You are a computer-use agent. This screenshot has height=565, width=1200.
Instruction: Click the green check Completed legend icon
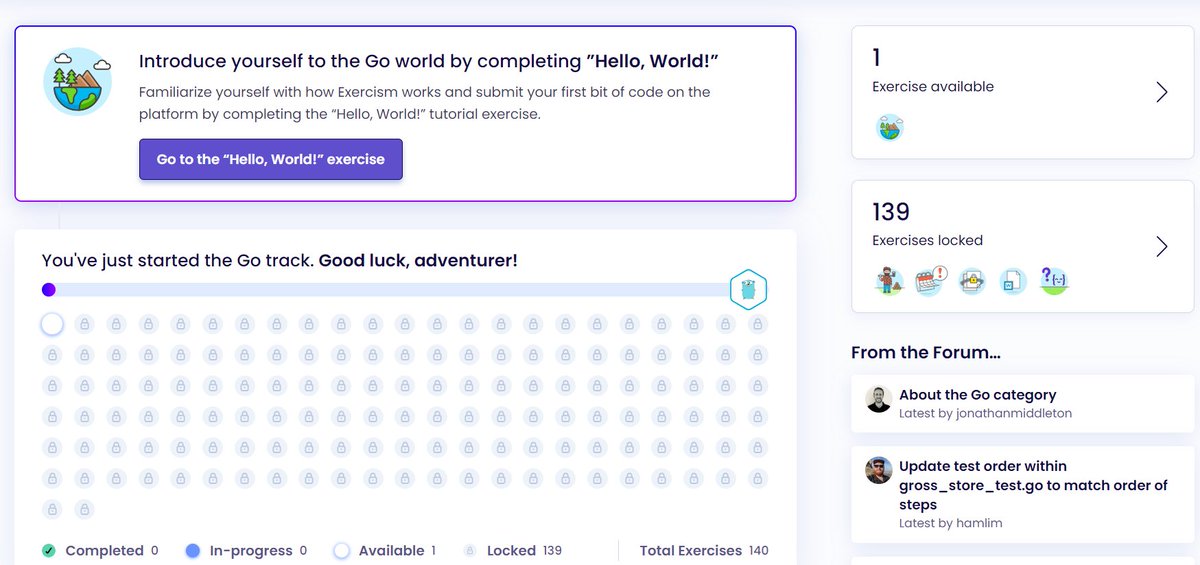pos(48,551)
